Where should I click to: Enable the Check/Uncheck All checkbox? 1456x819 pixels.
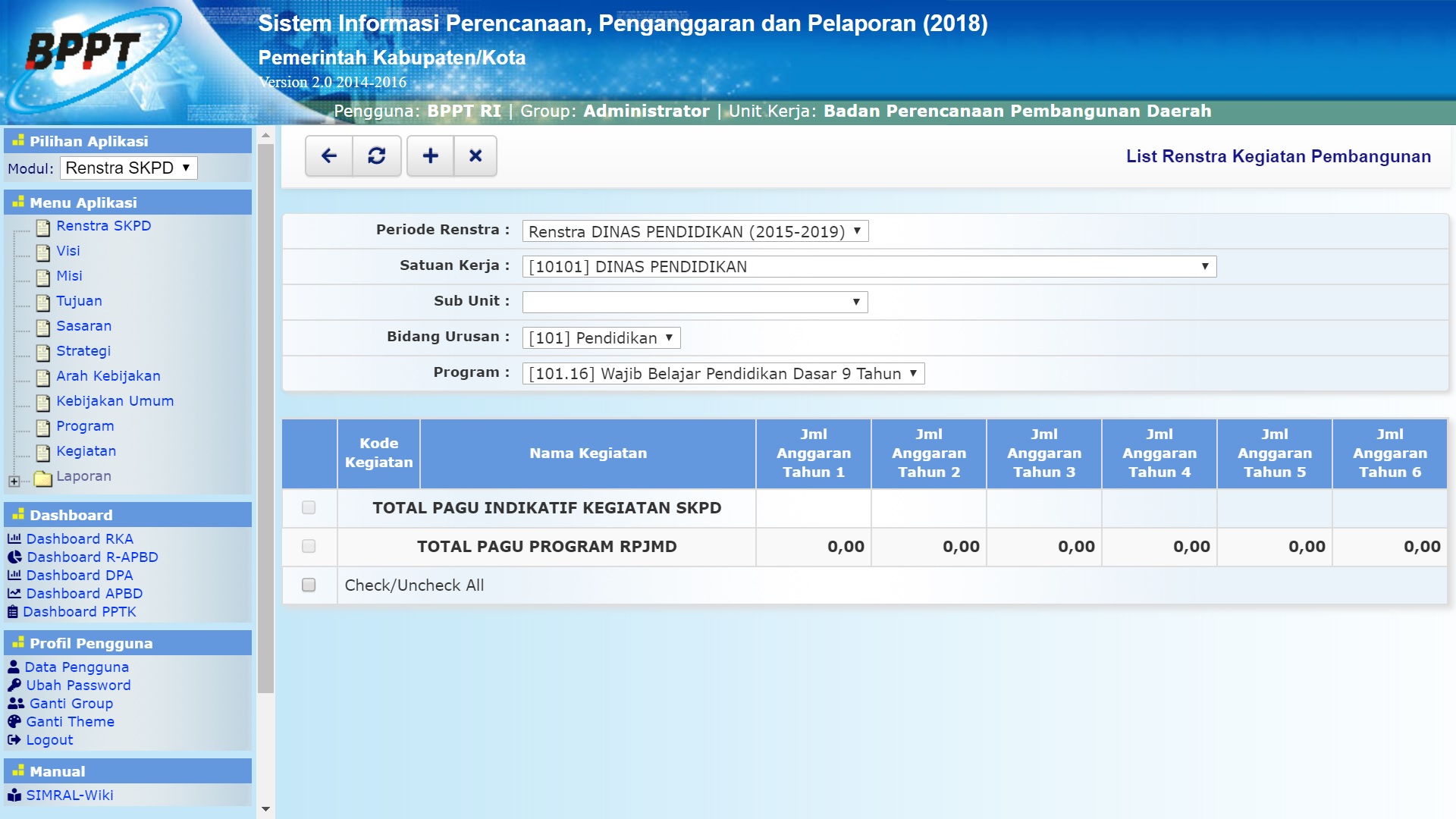tap(308, 585)
